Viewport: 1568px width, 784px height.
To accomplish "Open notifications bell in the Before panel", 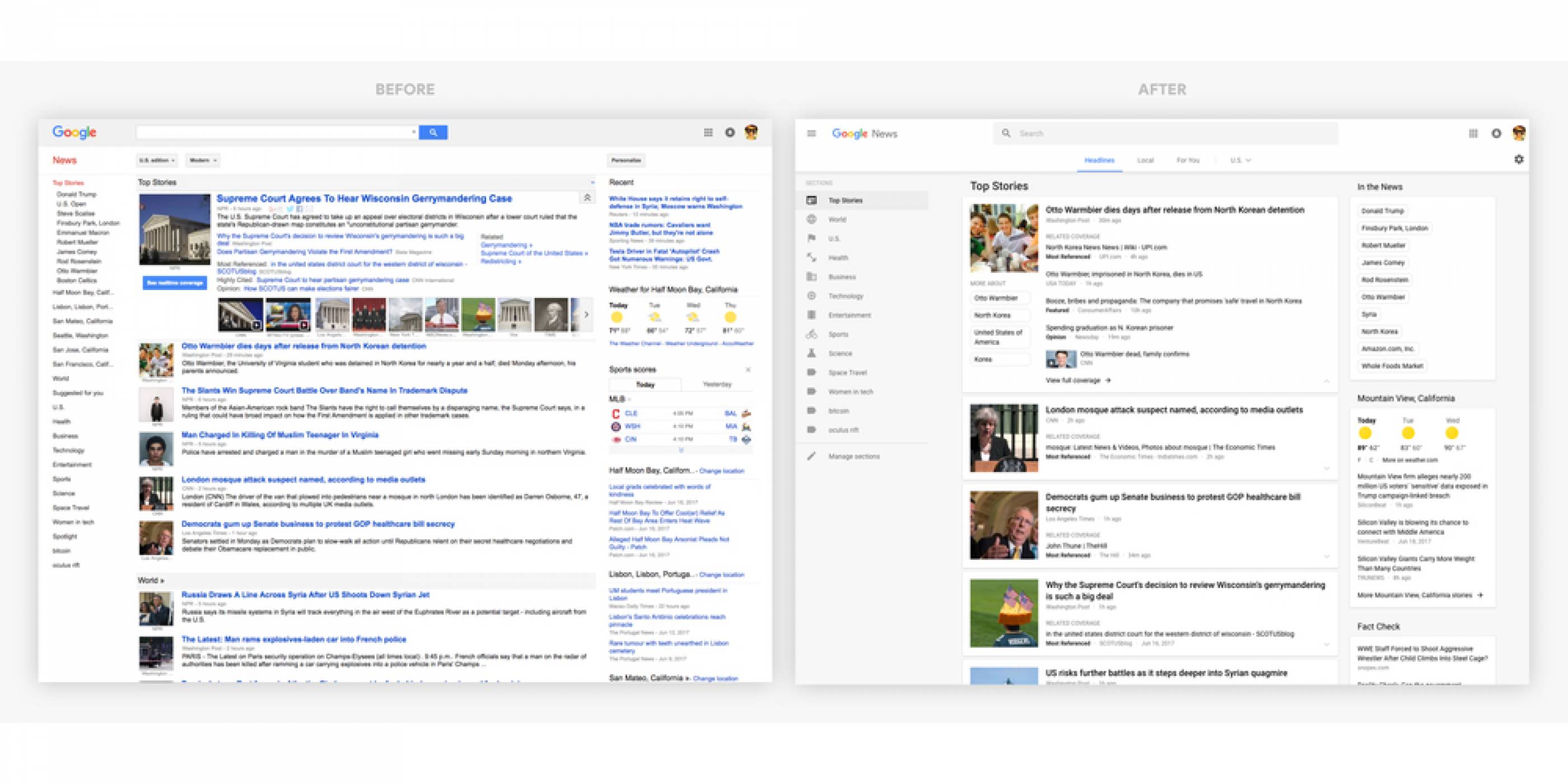I will 730,132.
